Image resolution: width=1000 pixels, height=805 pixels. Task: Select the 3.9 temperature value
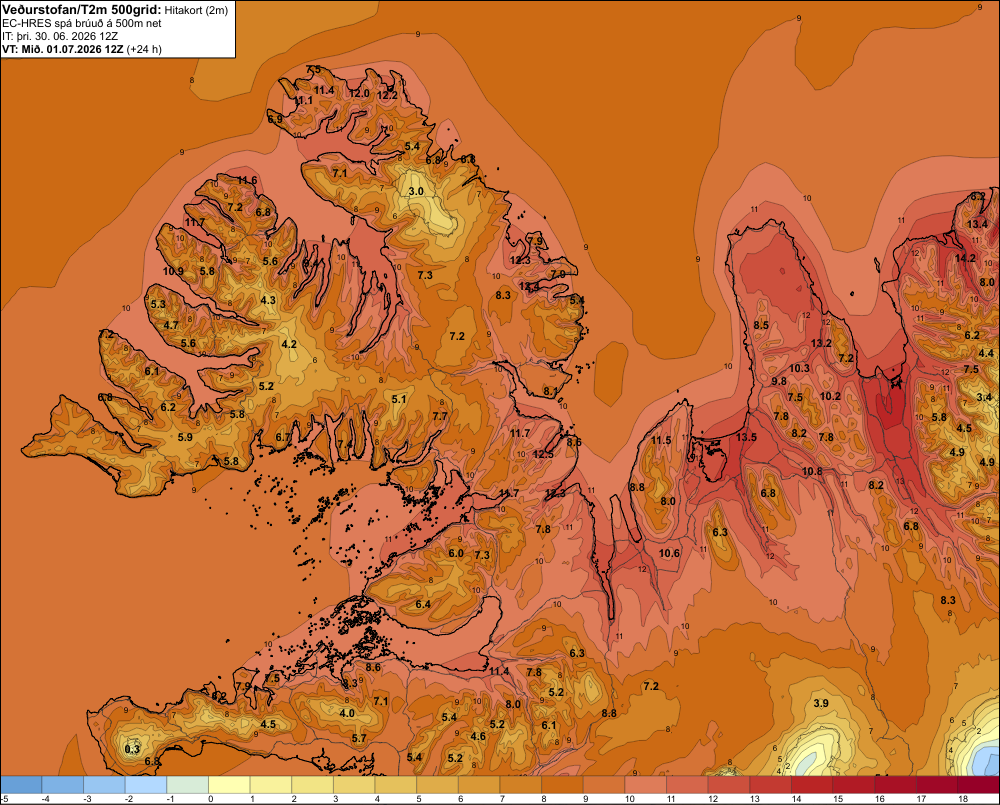[x=821, y=703]
